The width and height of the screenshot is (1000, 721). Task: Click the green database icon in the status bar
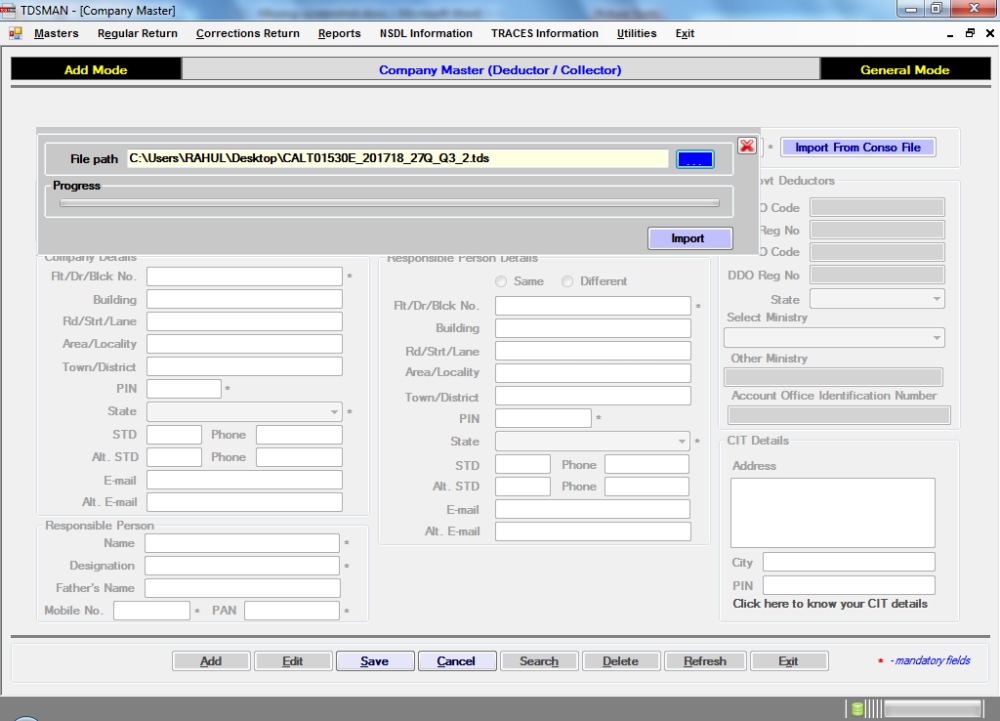coord(857,708)
